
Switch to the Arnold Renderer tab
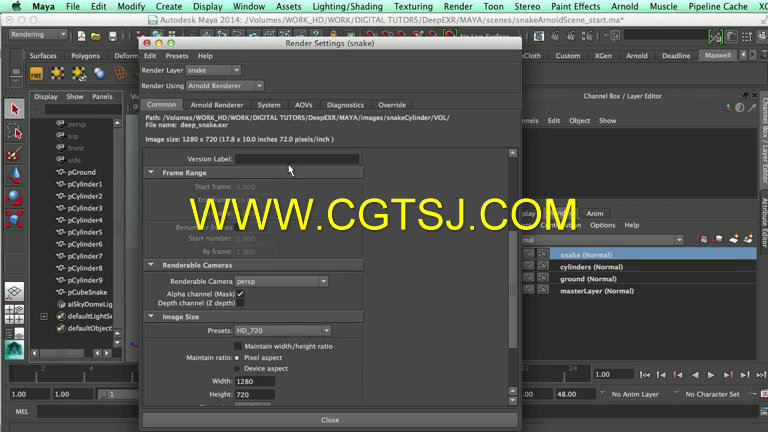tap(216, 105)
